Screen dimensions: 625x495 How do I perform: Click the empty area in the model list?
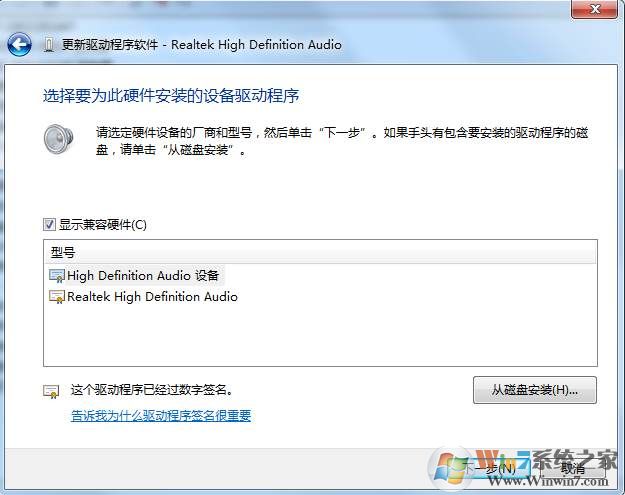point(320,336)
